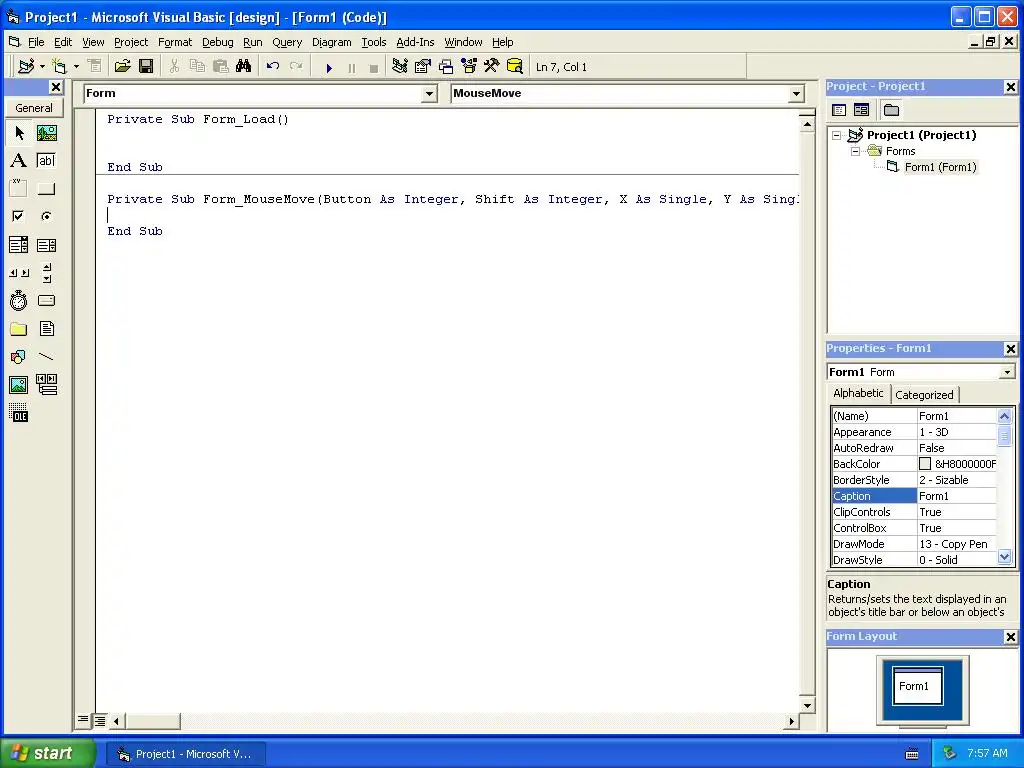Collapse the Forms folder node
Screen dimensions: 1024x768
(856, 152)
